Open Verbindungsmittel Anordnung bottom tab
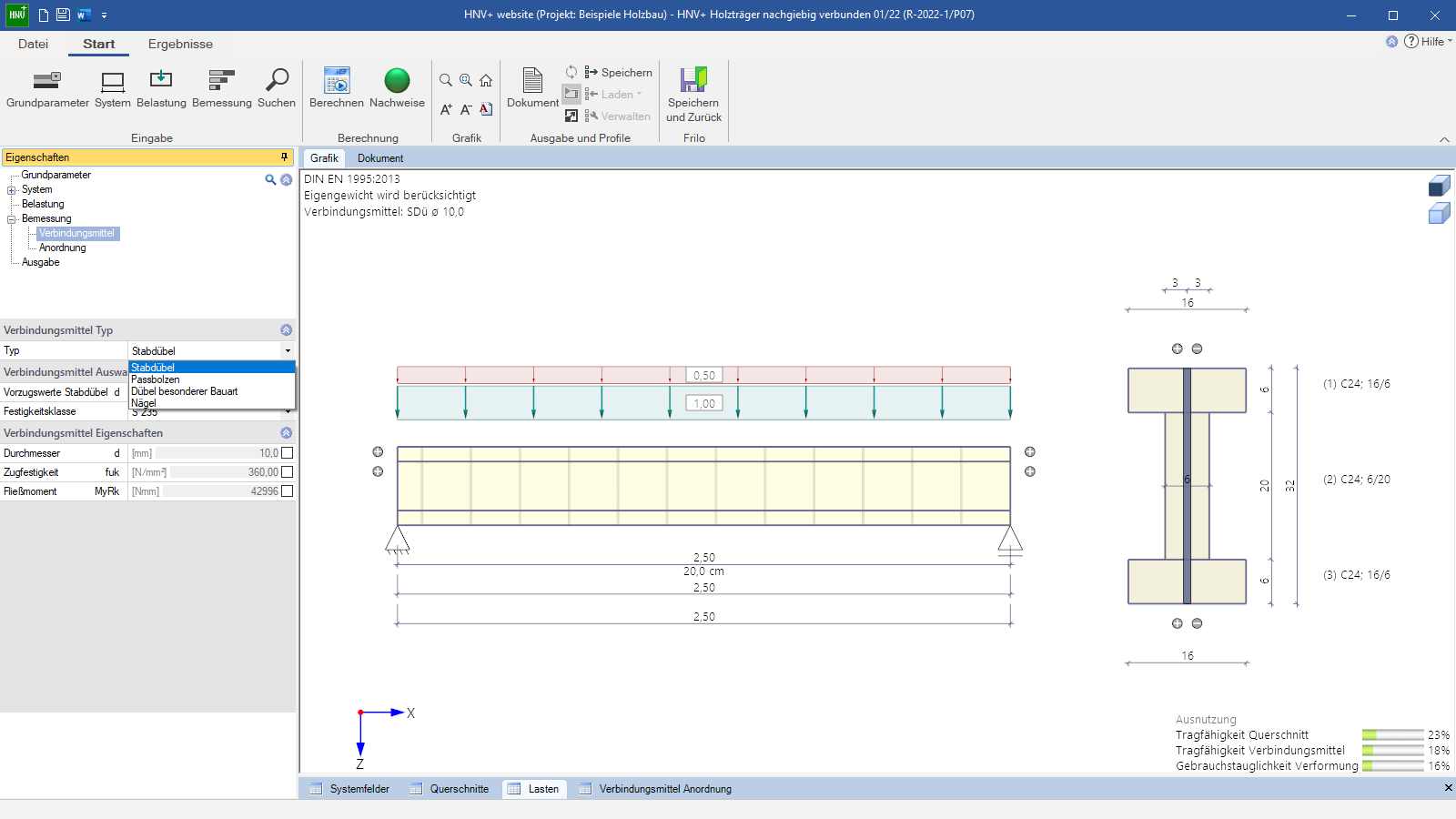 tap(655, 789)
